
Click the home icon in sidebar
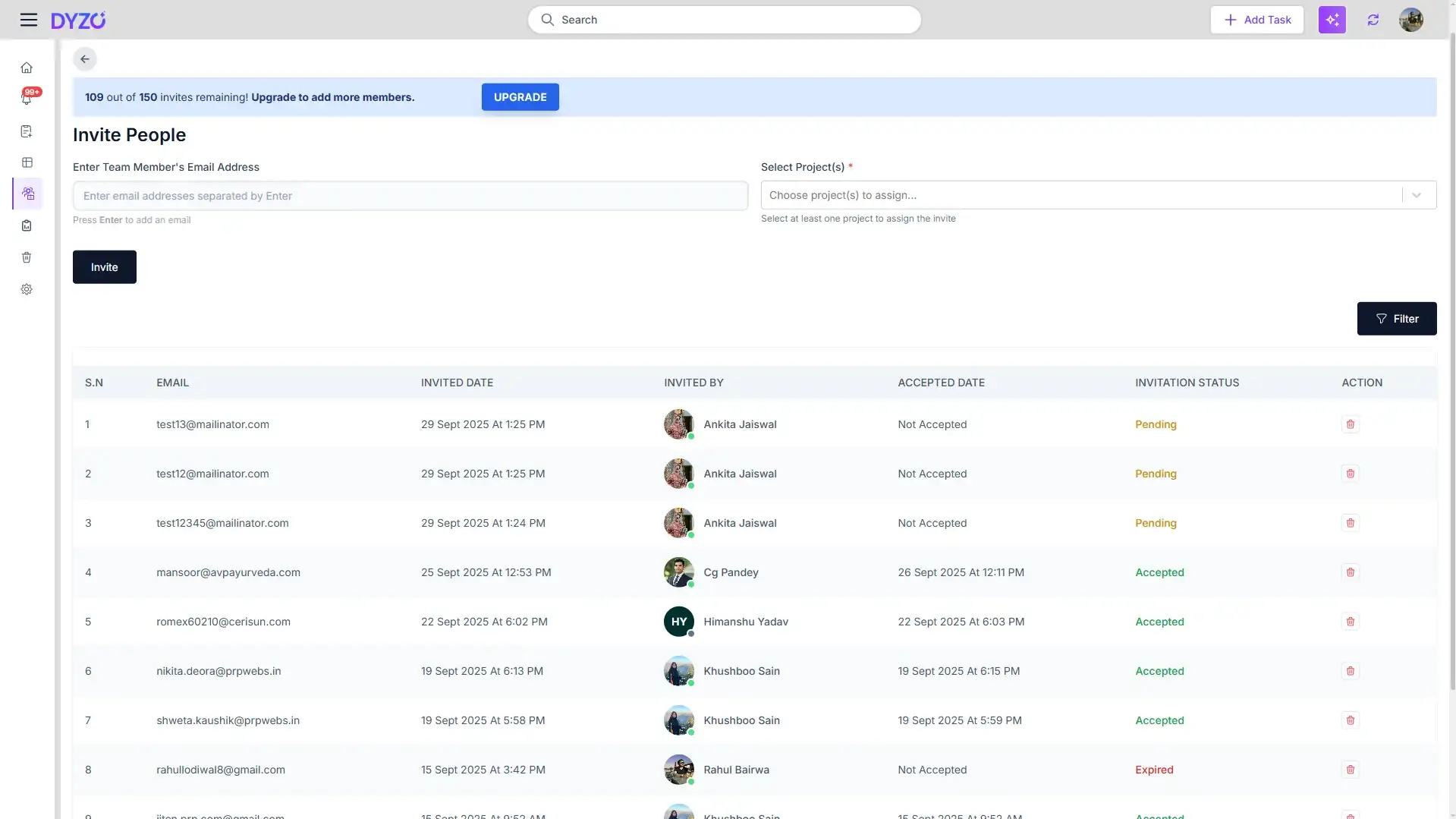[x=27, y=68]
